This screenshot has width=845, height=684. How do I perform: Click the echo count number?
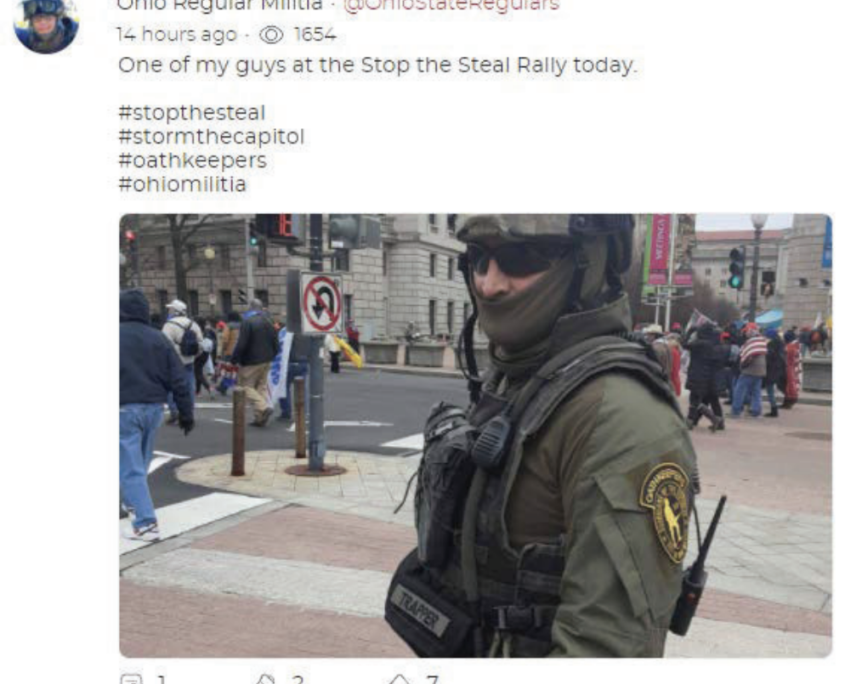[297, 680]
